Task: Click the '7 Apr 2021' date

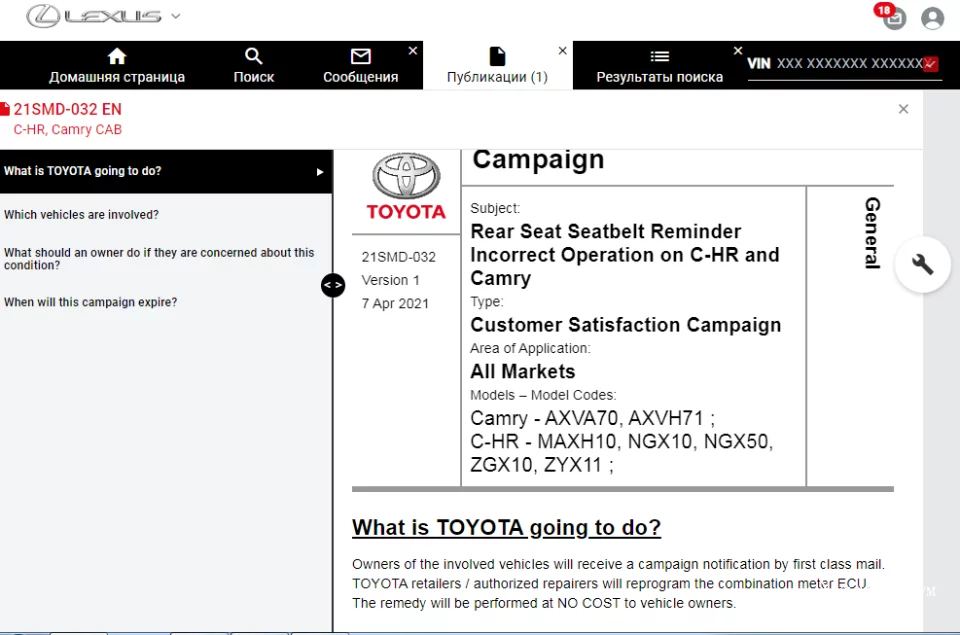Action: [x=395, y=304]
